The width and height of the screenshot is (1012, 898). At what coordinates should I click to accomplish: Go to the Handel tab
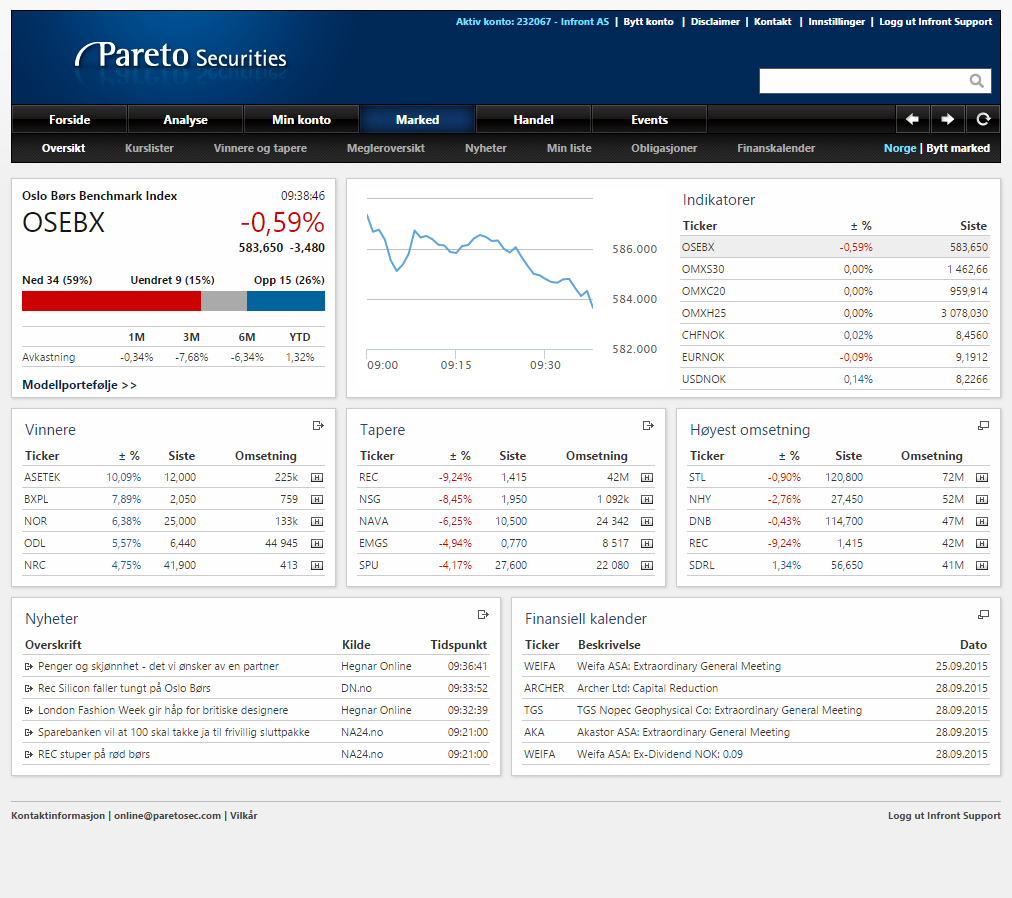tap(534, 119)
